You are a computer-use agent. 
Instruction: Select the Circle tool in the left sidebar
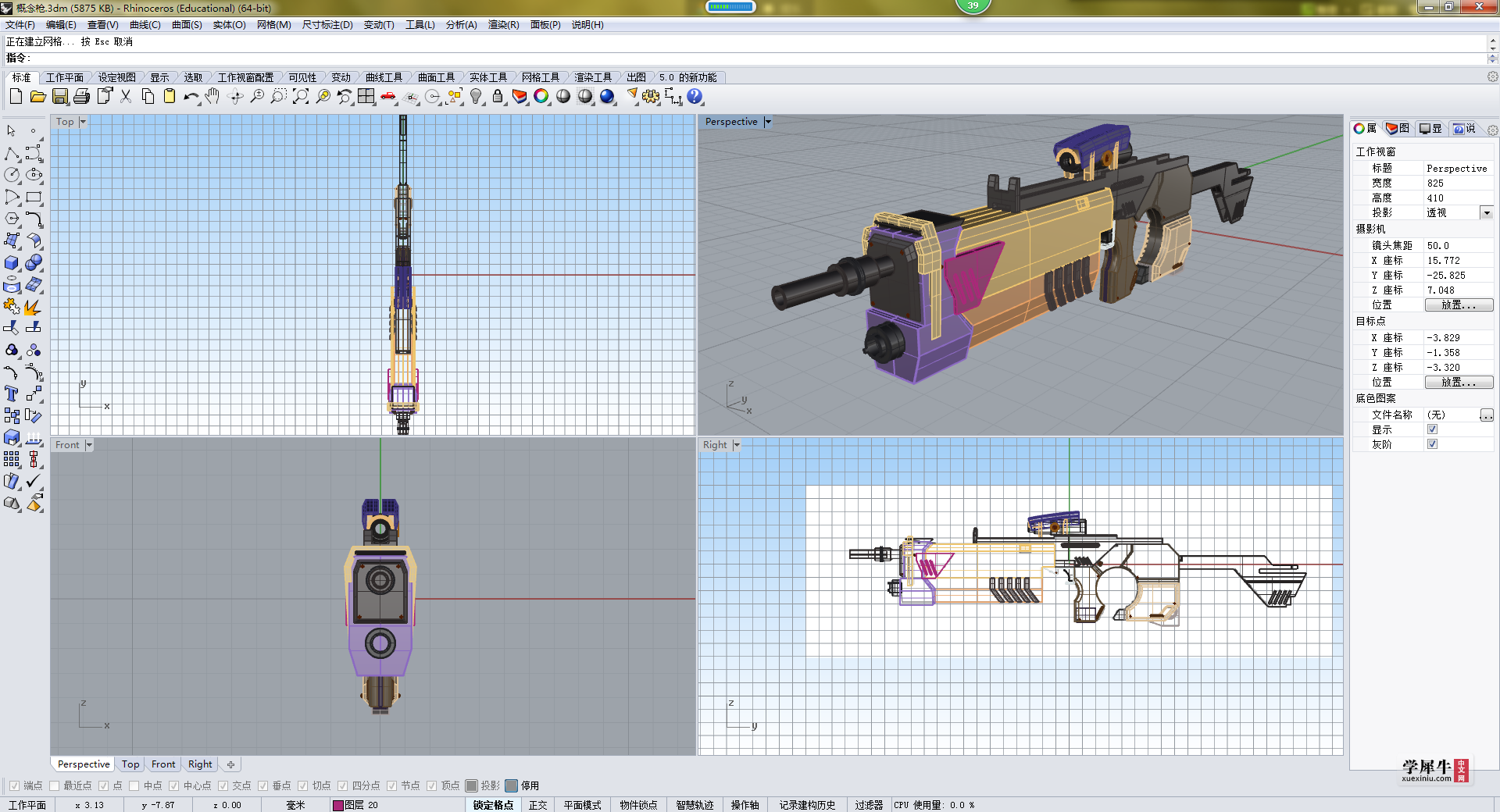tap(12, 175)
